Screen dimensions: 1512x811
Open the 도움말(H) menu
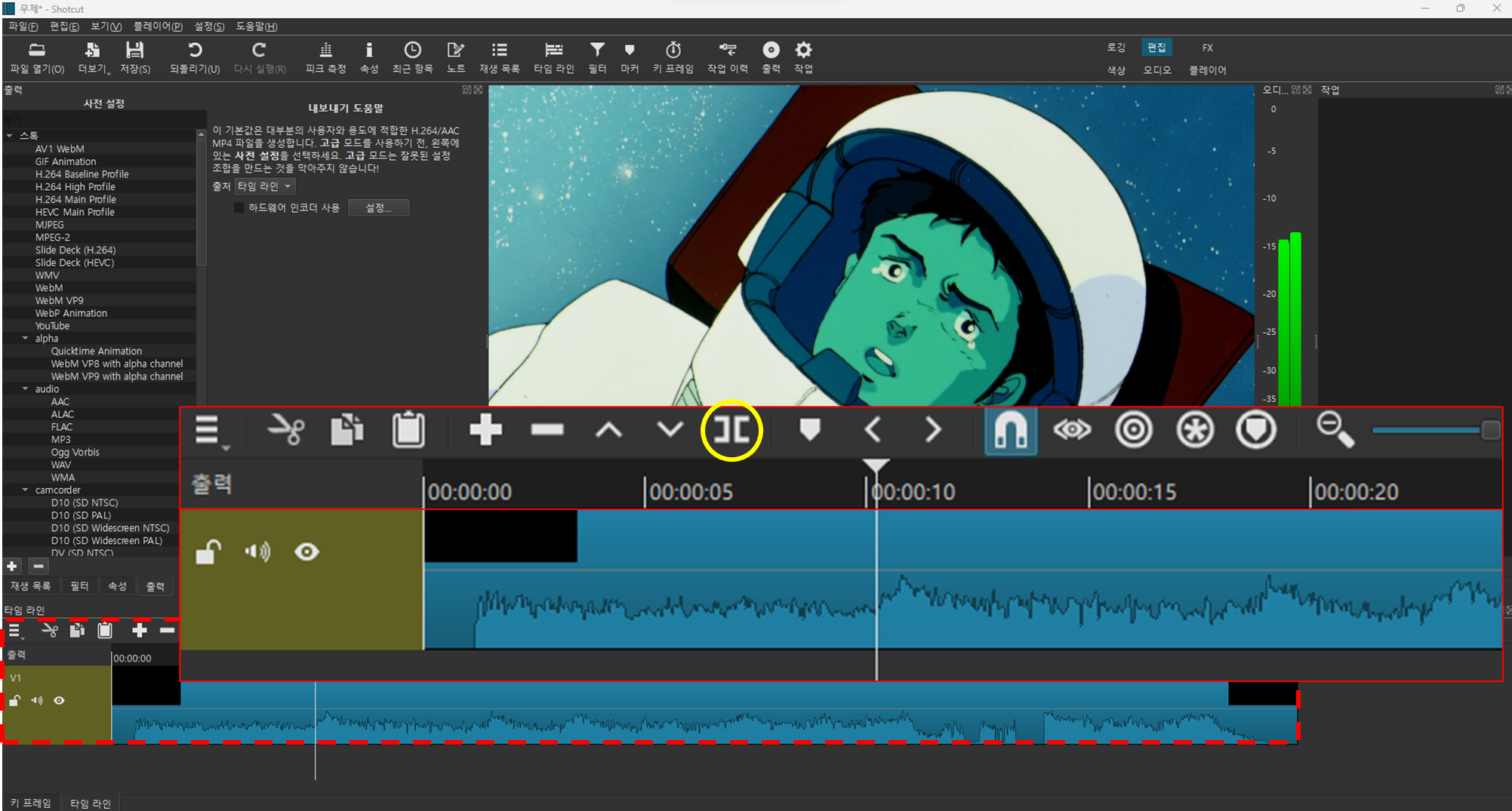pyautogui.click(x=257, y=26)
